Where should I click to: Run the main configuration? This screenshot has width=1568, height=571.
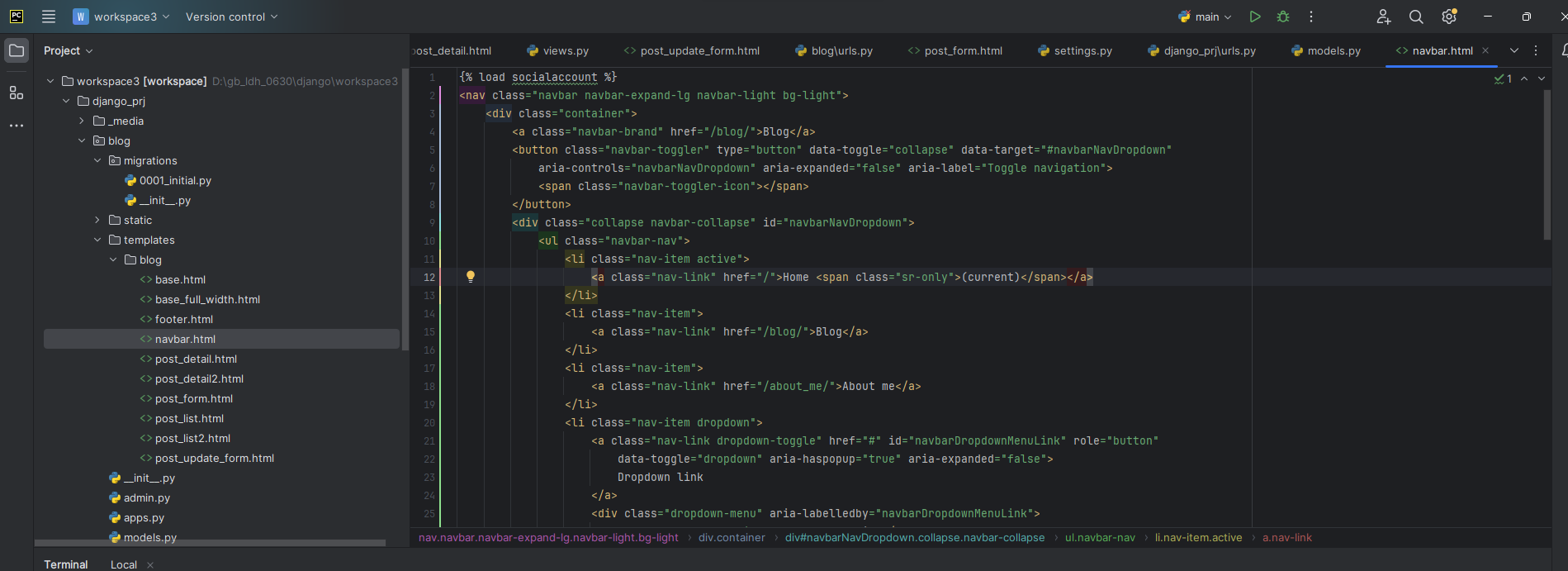tap(1255, 17)
